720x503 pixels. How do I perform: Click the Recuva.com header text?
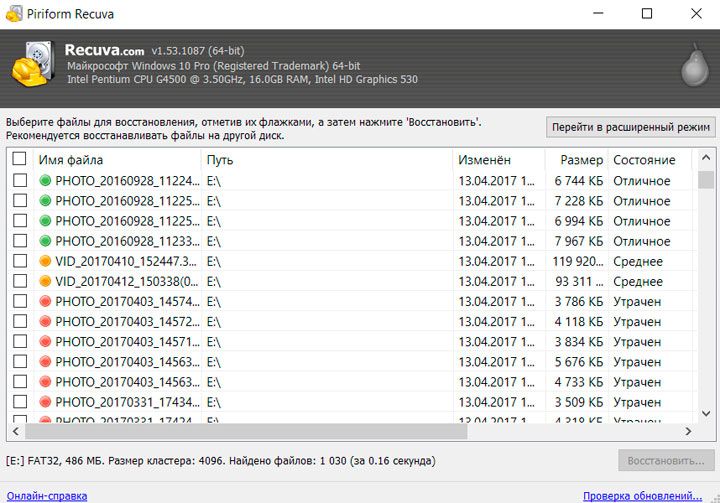pyautogui.click(x=104, y=50)
